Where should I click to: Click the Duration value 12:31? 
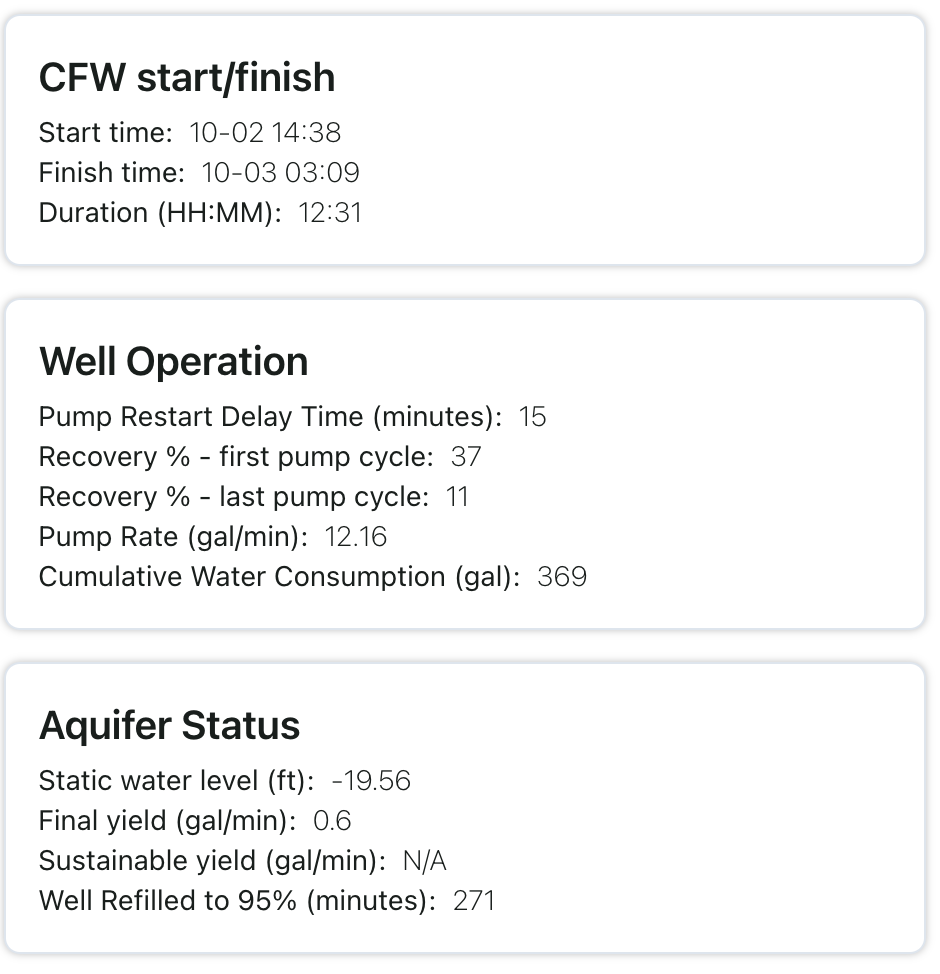pyautogui.click(x=330, y=212)
